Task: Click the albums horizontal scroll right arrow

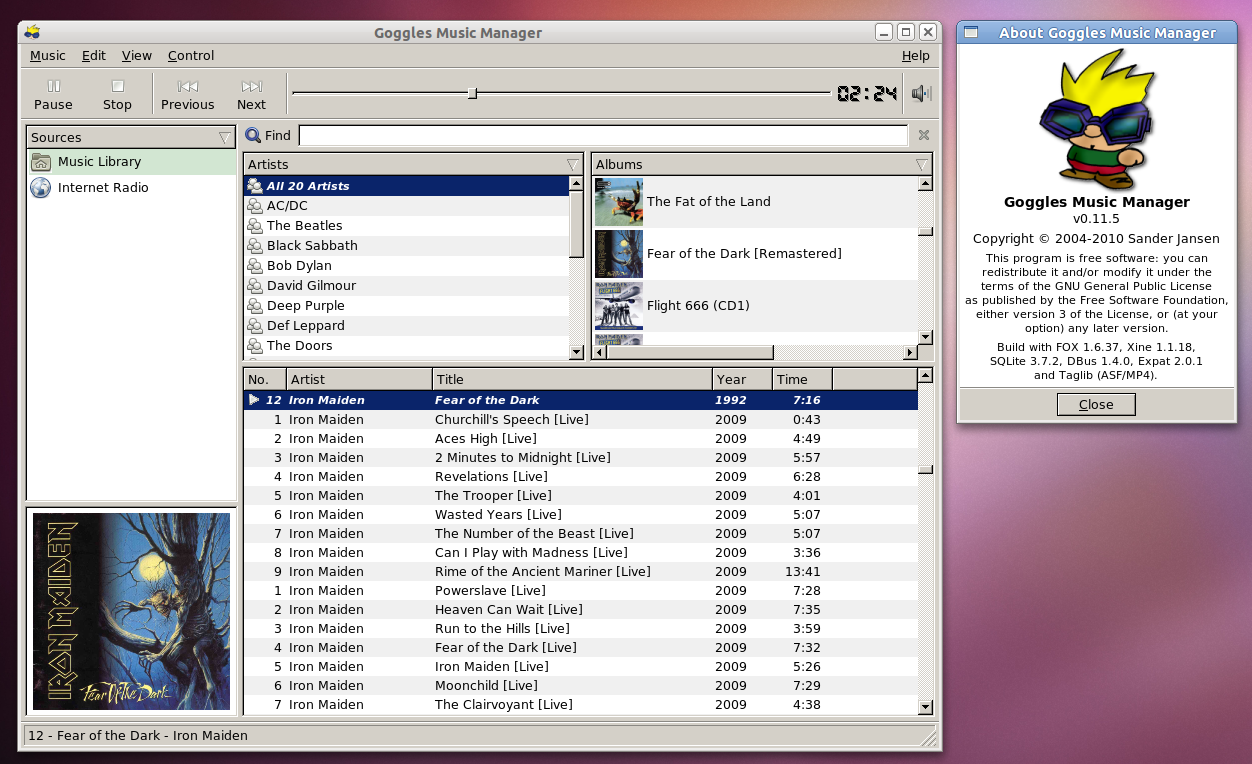Action: tap(910, 352)
